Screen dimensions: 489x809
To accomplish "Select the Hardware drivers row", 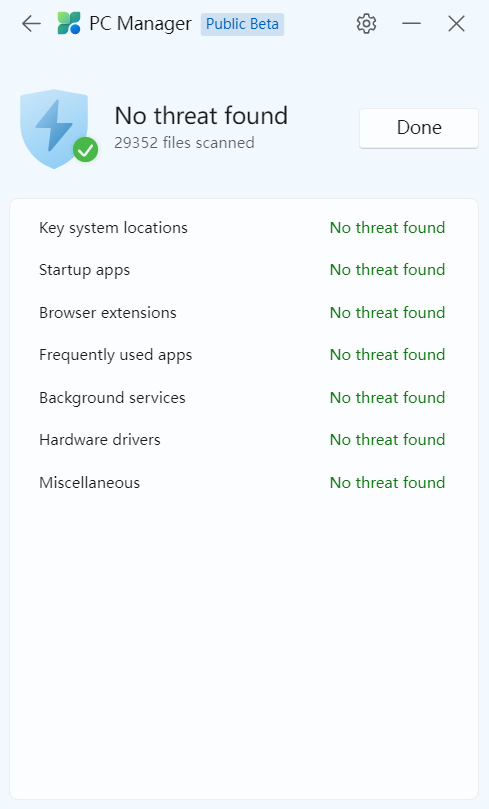I will (x=242, y=440).
